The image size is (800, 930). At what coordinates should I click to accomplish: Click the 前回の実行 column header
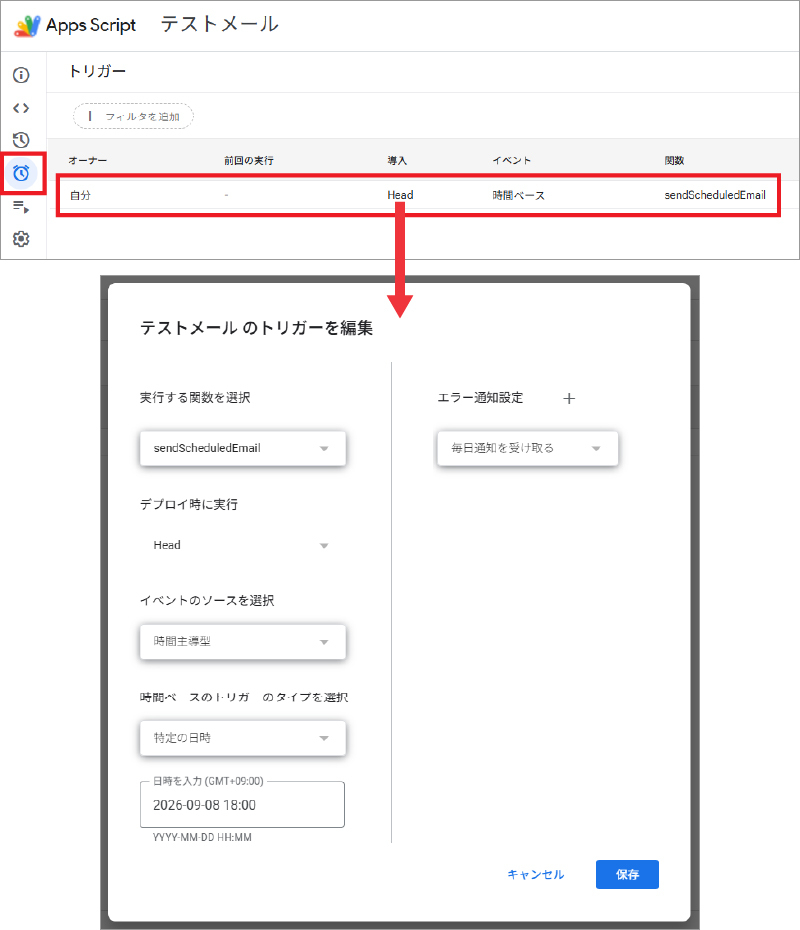248,161
